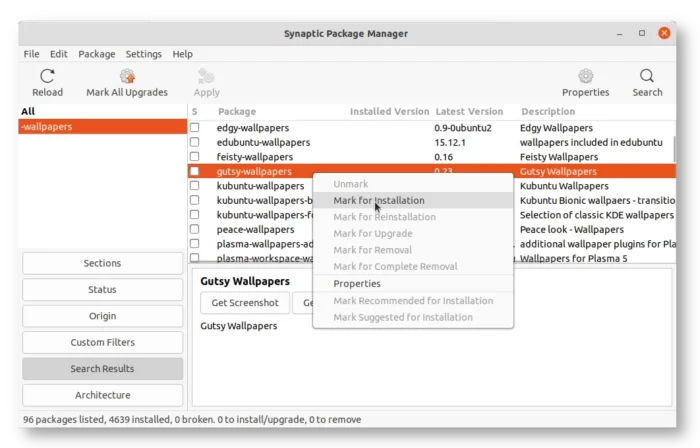
Task: Open the Edit menu
Action: (58, 54)
